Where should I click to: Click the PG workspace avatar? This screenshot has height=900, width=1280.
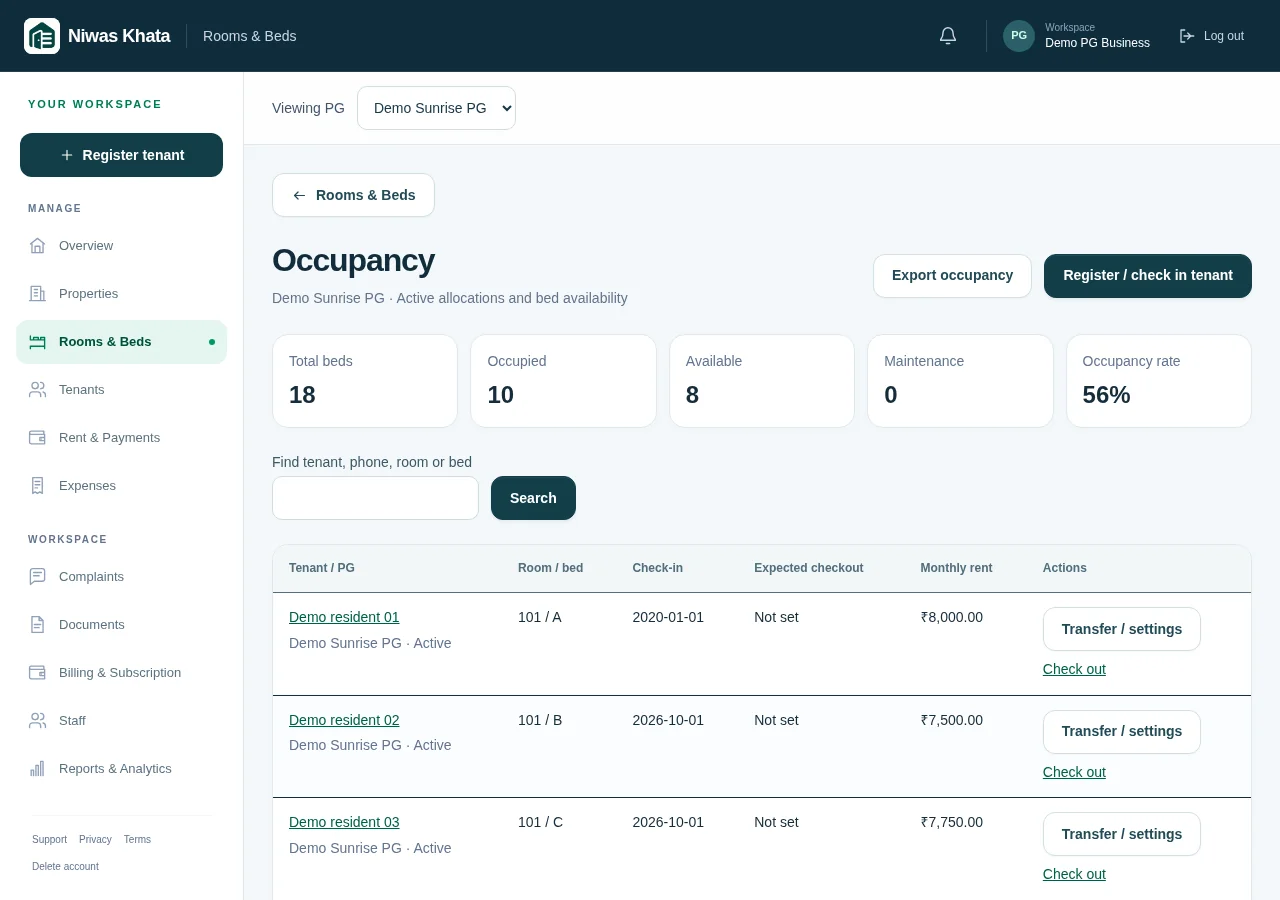pos(1019,36)
